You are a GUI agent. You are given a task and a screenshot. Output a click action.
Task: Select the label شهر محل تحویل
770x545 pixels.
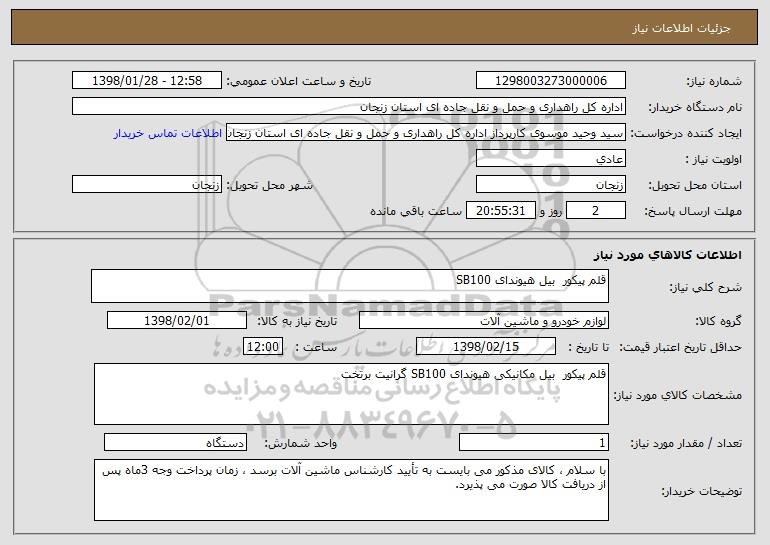269,186
